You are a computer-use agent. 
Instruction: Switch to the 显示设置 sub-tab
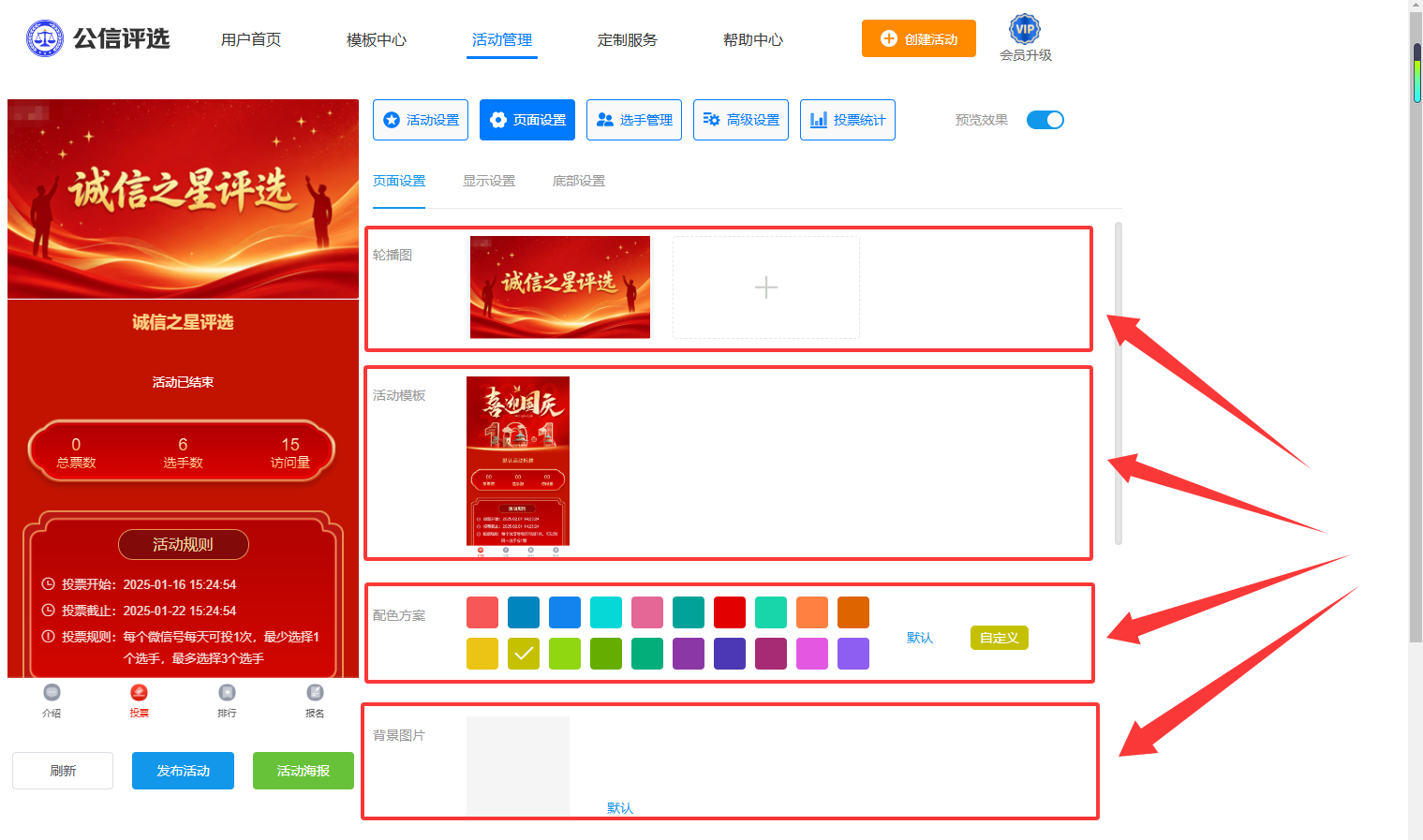point(489,181)
